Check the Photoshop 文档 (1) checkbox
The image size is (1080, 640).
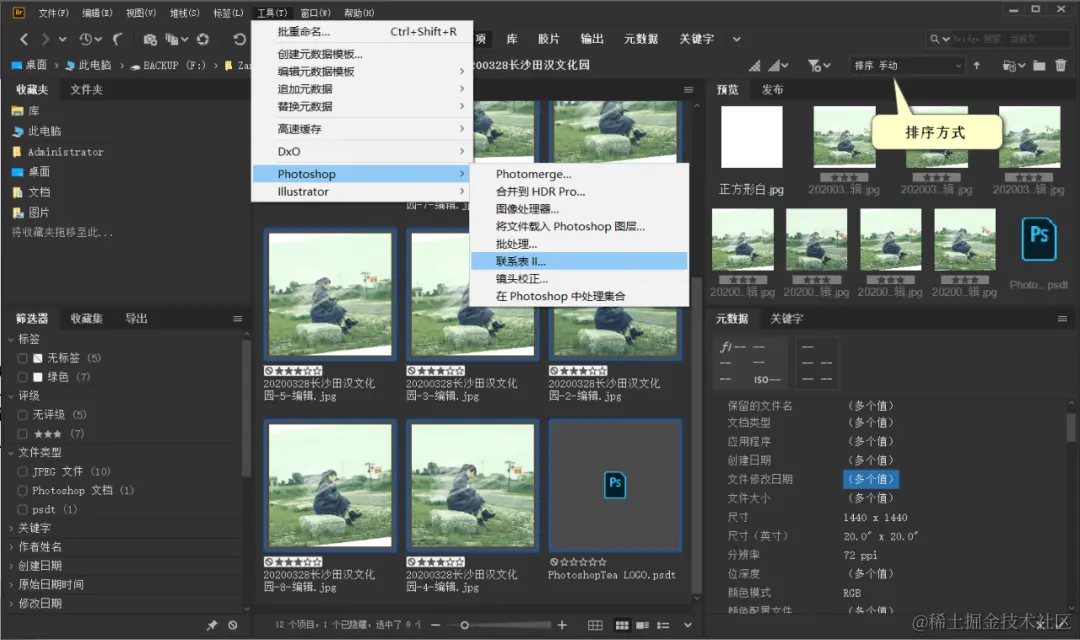[x=22, y=491]
